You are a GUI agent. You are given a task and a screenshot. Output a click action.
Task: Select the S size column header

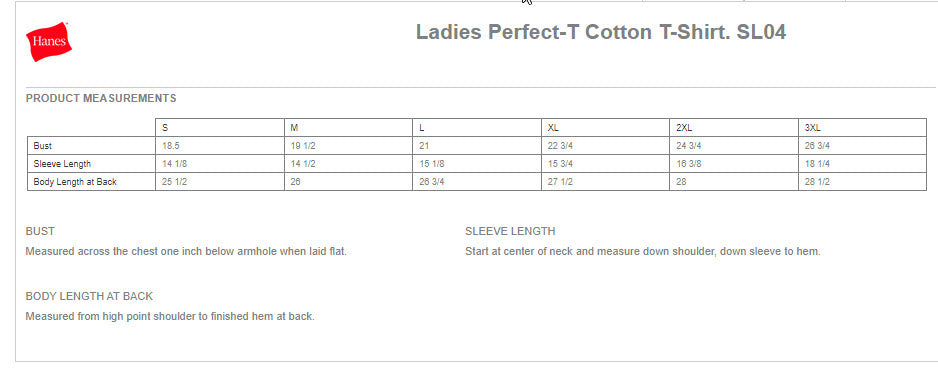[220, 128]
